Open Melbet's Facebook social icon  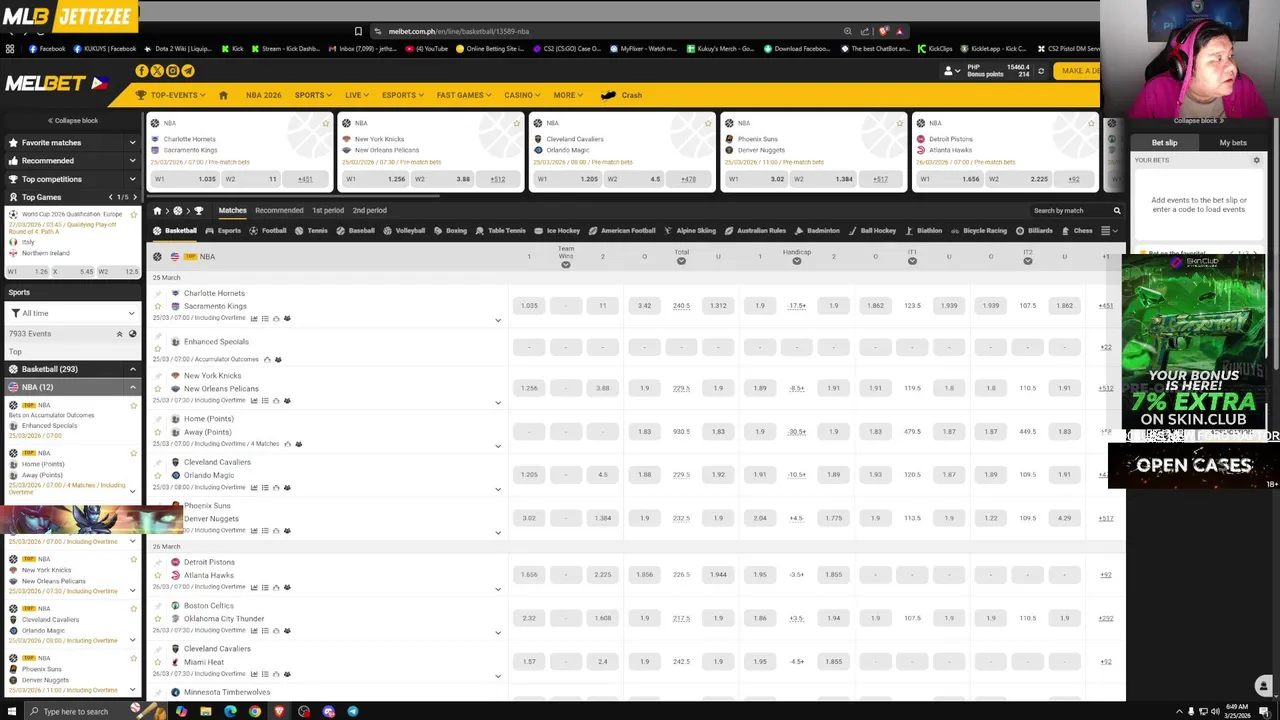pyautogui.click(x=141, y=71)
